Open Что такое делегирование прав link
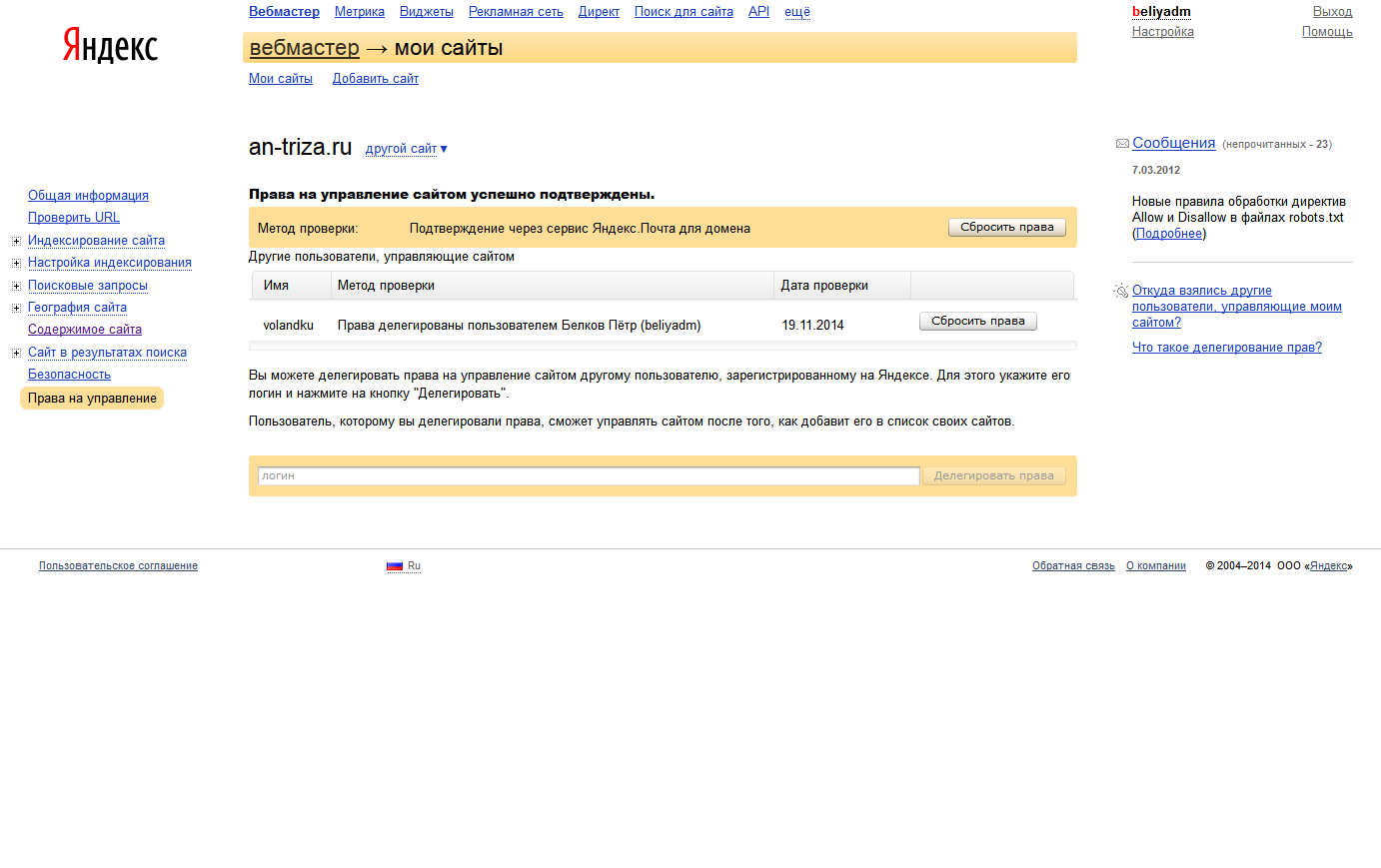1381x868 pixels. pyautogui.click(x=1227, y=348)
